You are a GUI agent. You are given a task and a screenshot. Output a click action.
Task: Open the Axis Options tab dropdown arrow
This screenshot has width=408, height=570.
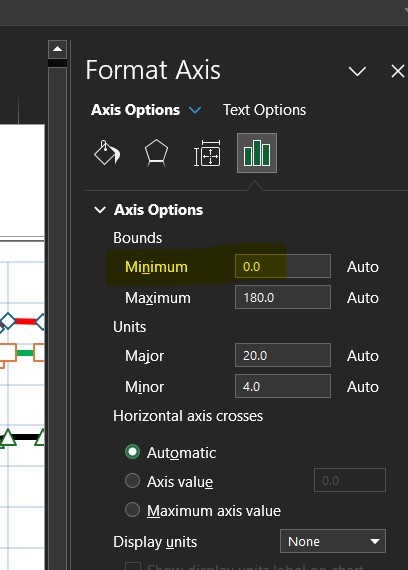pos(195,110)
